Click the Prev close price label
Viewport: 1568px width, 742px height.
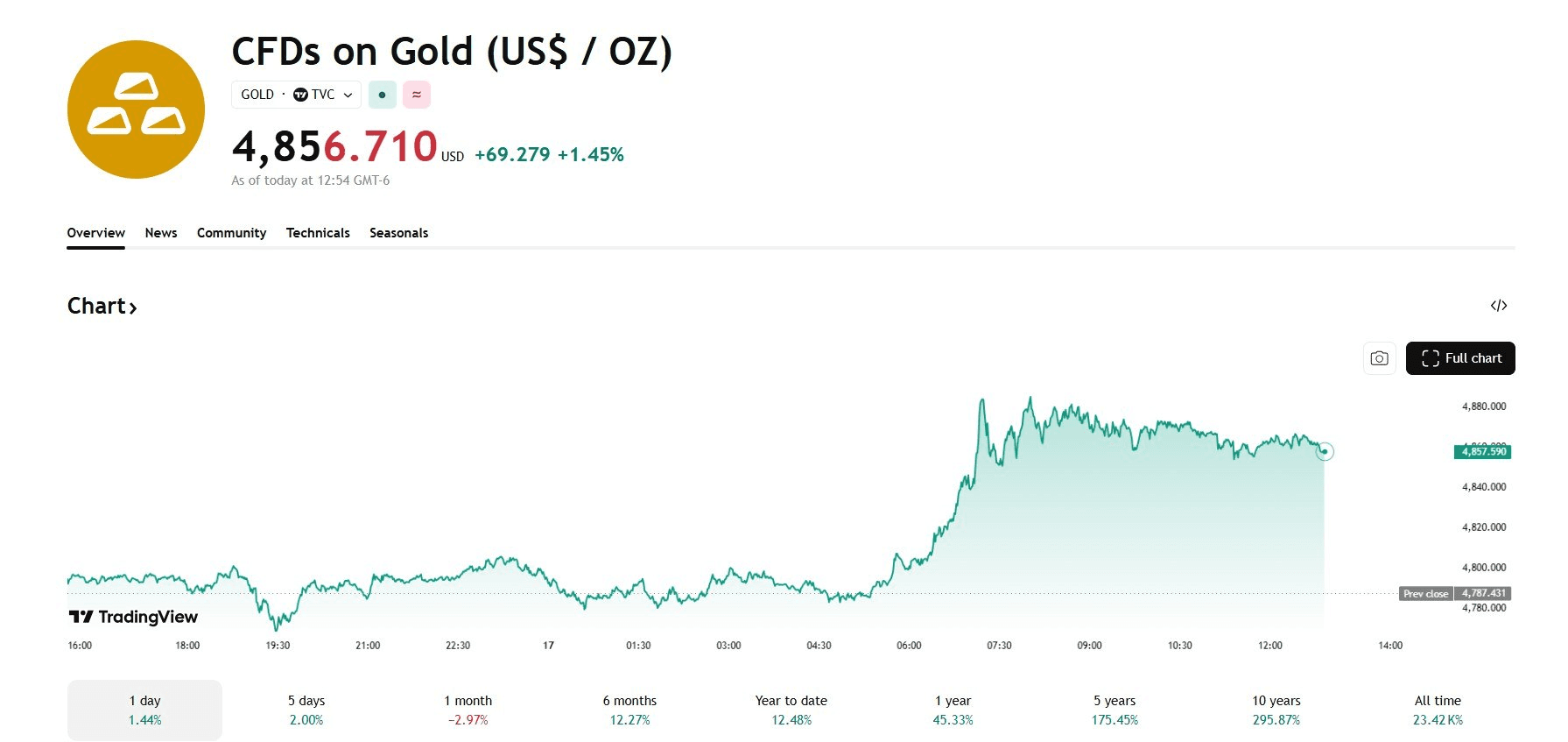tap(1425, 594)
